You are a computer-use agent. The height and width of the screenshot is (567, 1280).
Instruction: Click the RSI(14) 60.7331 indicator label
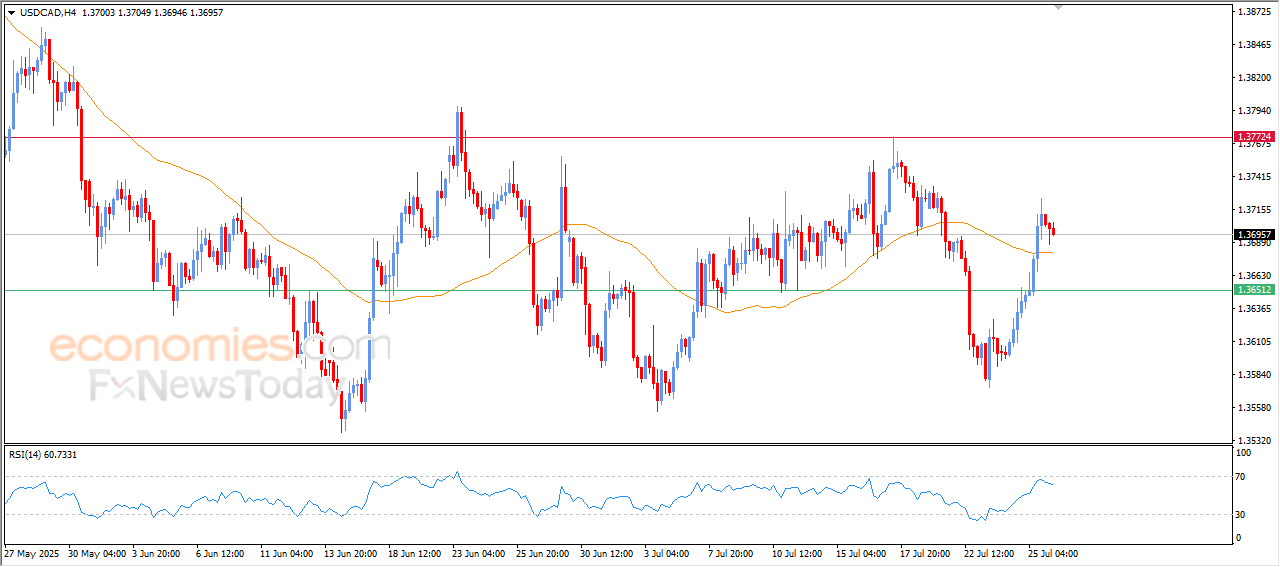pos(43,455)
